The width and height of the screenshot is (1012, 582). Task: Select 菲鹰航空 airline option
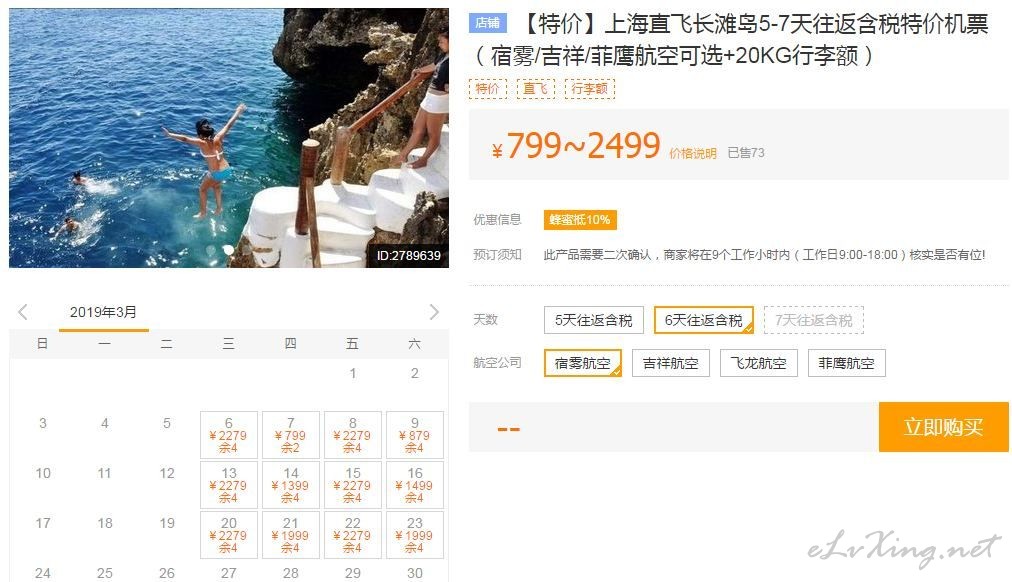pos(846,363)
